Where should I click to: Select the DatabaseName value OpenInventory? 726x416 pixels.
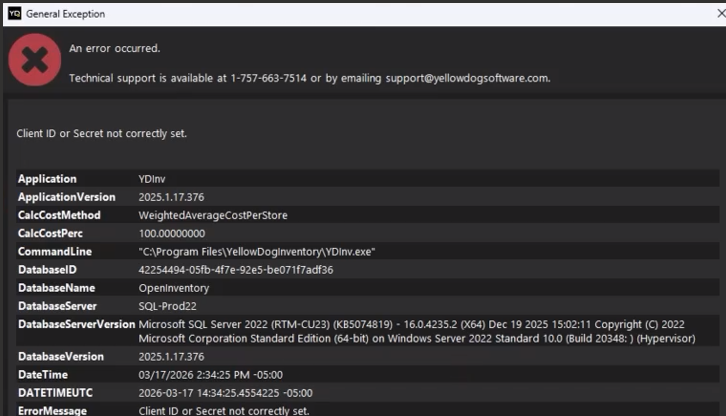(173, 288)
